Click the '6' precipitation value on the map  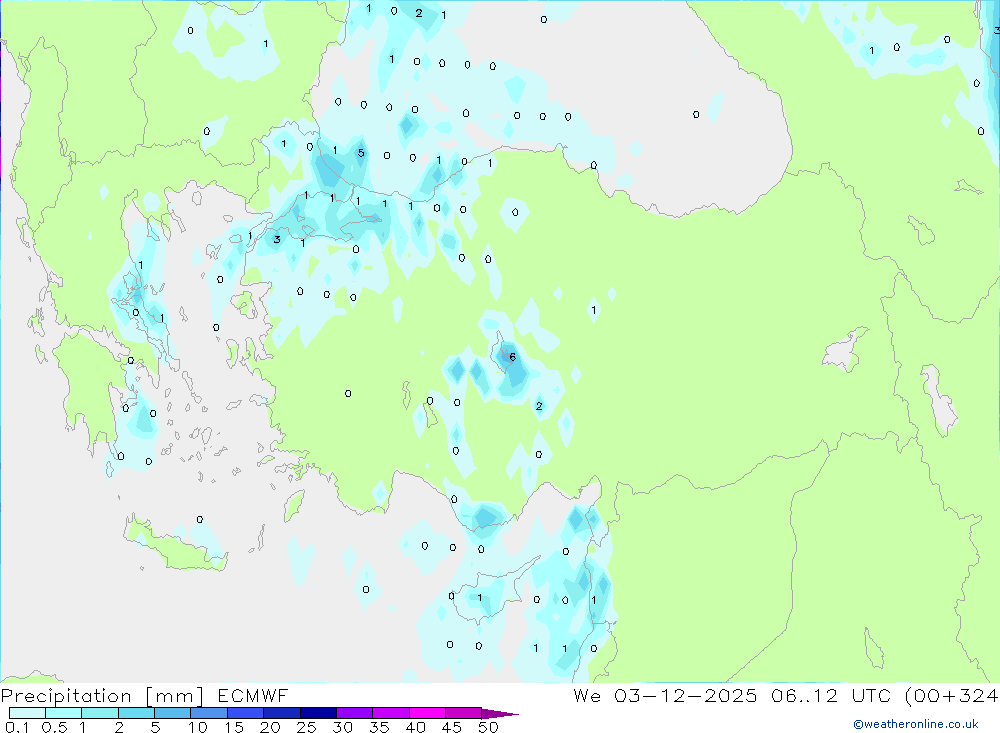tap(513, 357)
